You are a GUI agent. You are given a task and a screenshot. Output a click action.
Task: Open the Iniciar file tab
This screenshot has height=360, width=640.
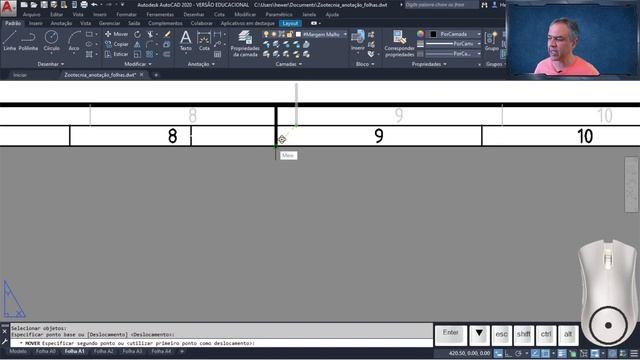[x=20, y=75]
